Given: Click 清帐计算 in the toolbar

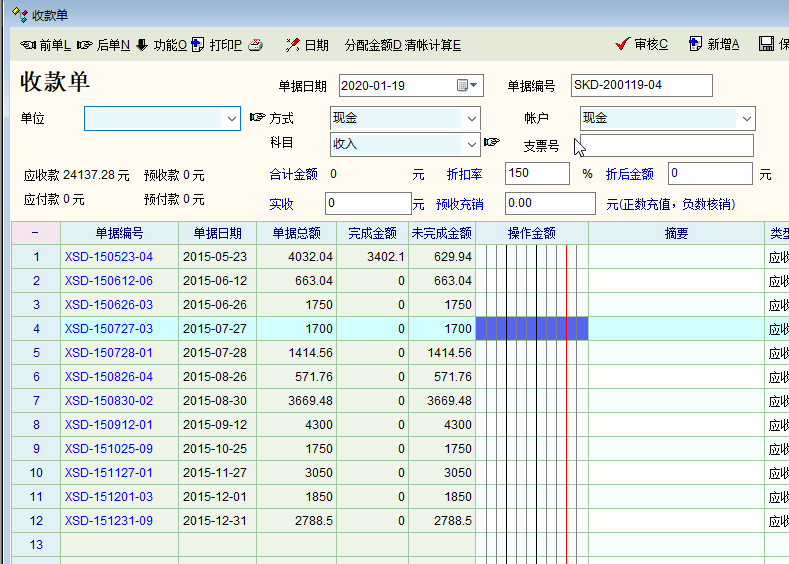Looking at the screenshot, I should [432, 45].
